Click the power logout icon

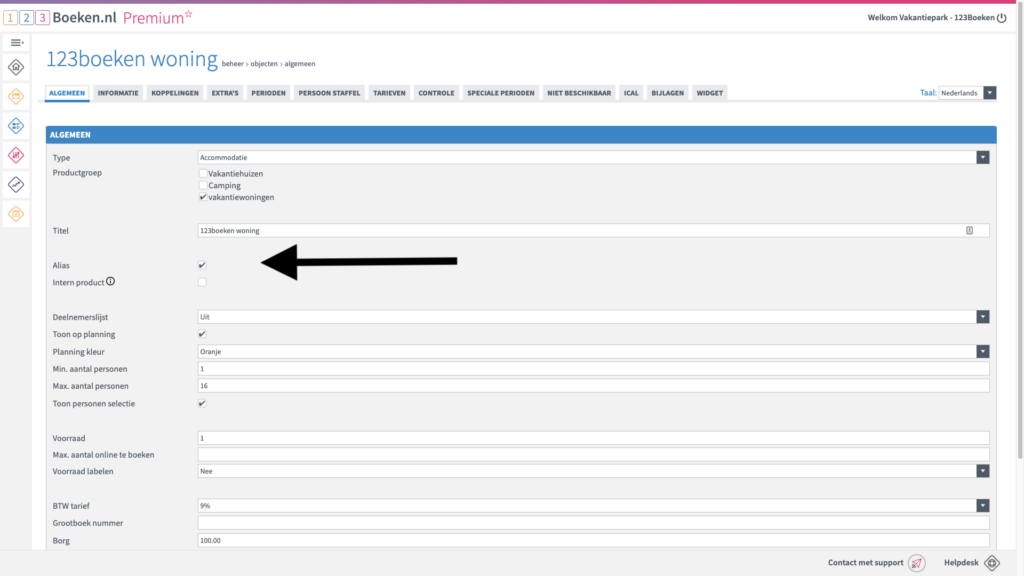(x=1002, y=18)
